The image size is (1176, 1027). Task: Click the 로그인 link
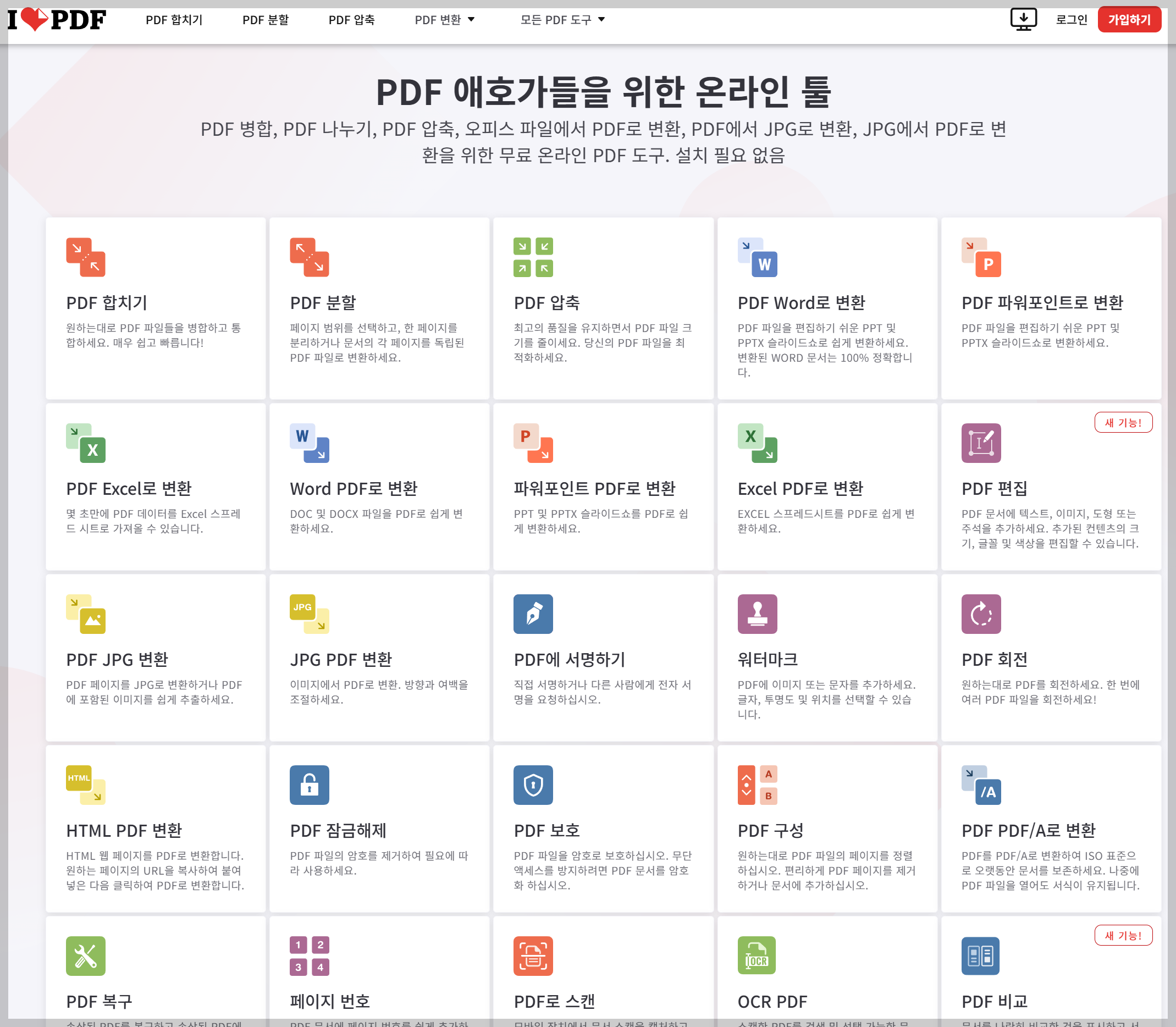tap(1071, 20)
